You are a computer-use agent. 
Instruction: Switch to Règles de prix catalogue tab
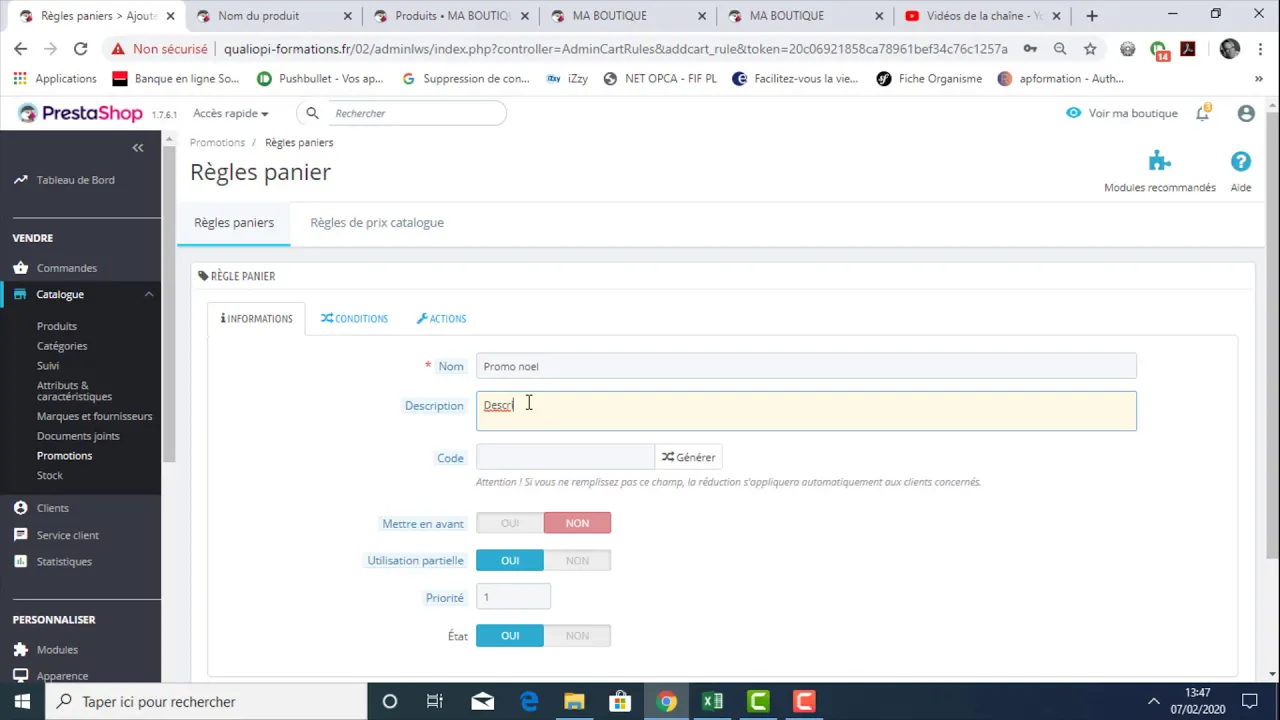click(377, 222)
